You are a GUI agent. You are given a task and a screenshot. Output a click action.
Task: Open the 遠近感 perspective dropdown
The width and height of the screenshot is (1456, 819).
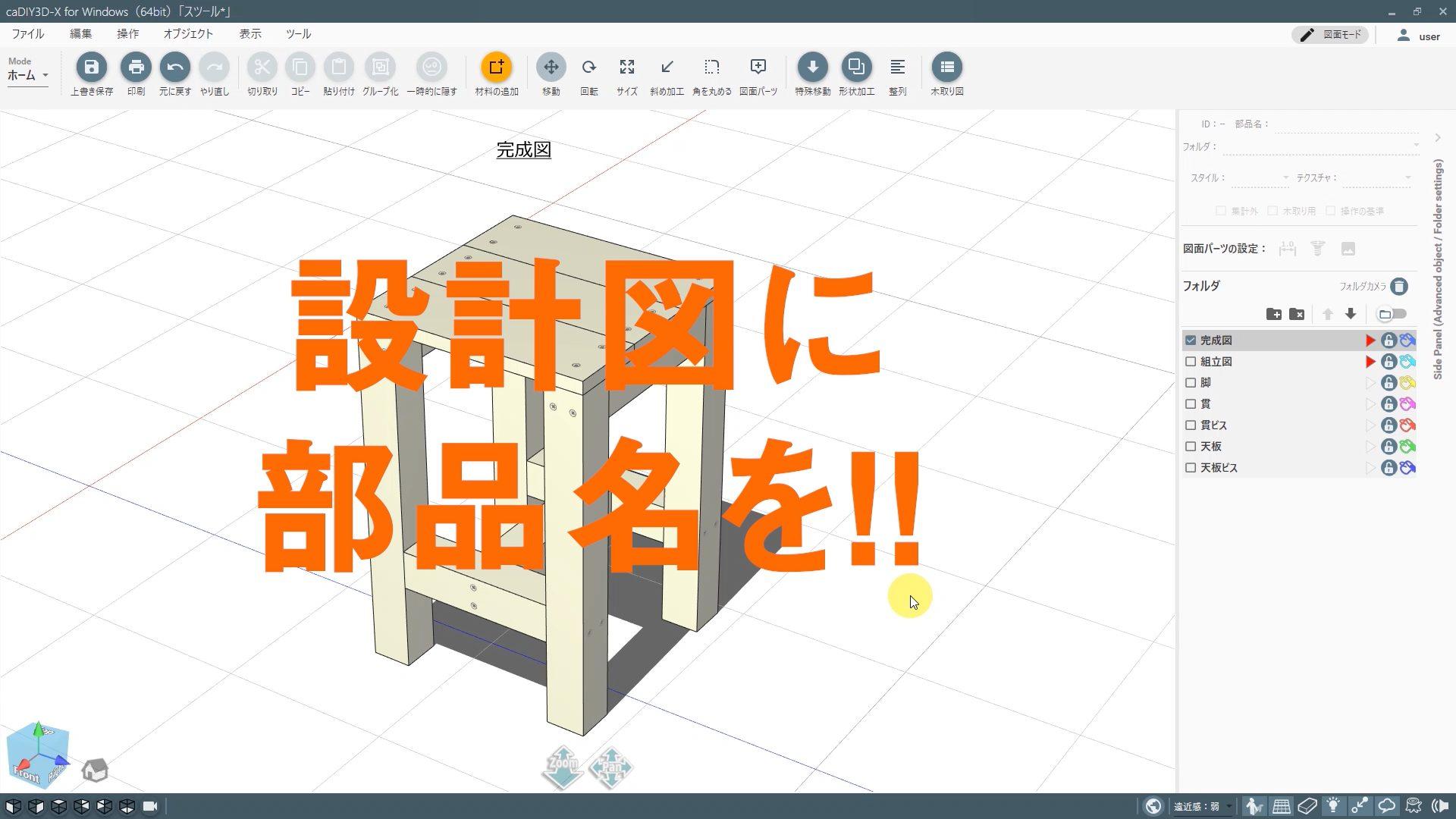pos(1203,806)
